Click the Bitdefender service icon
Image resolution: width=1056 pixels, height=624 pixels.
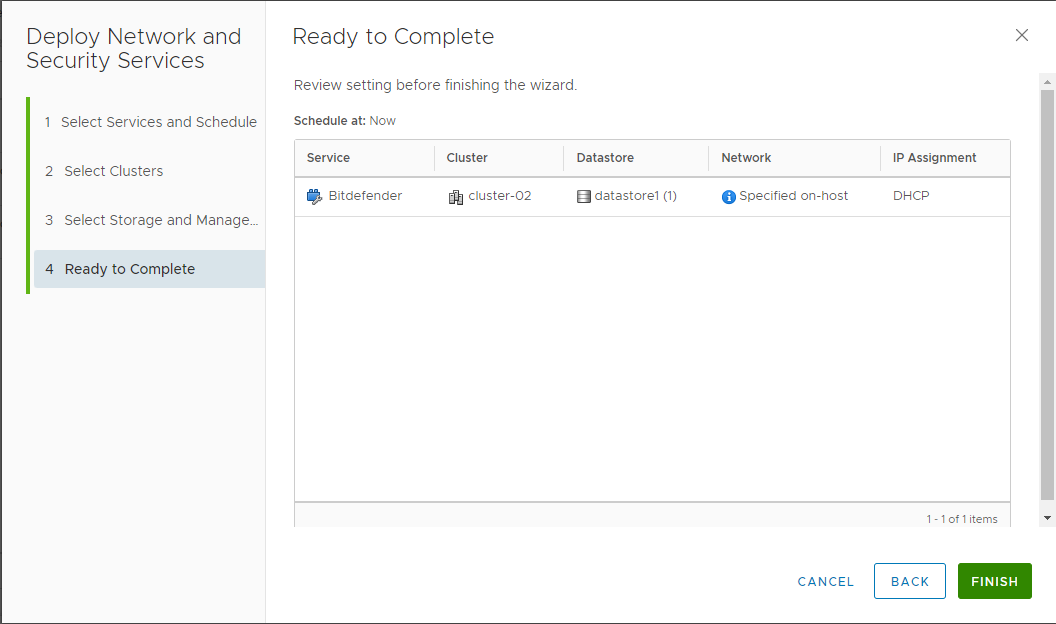tap(315, 197)
